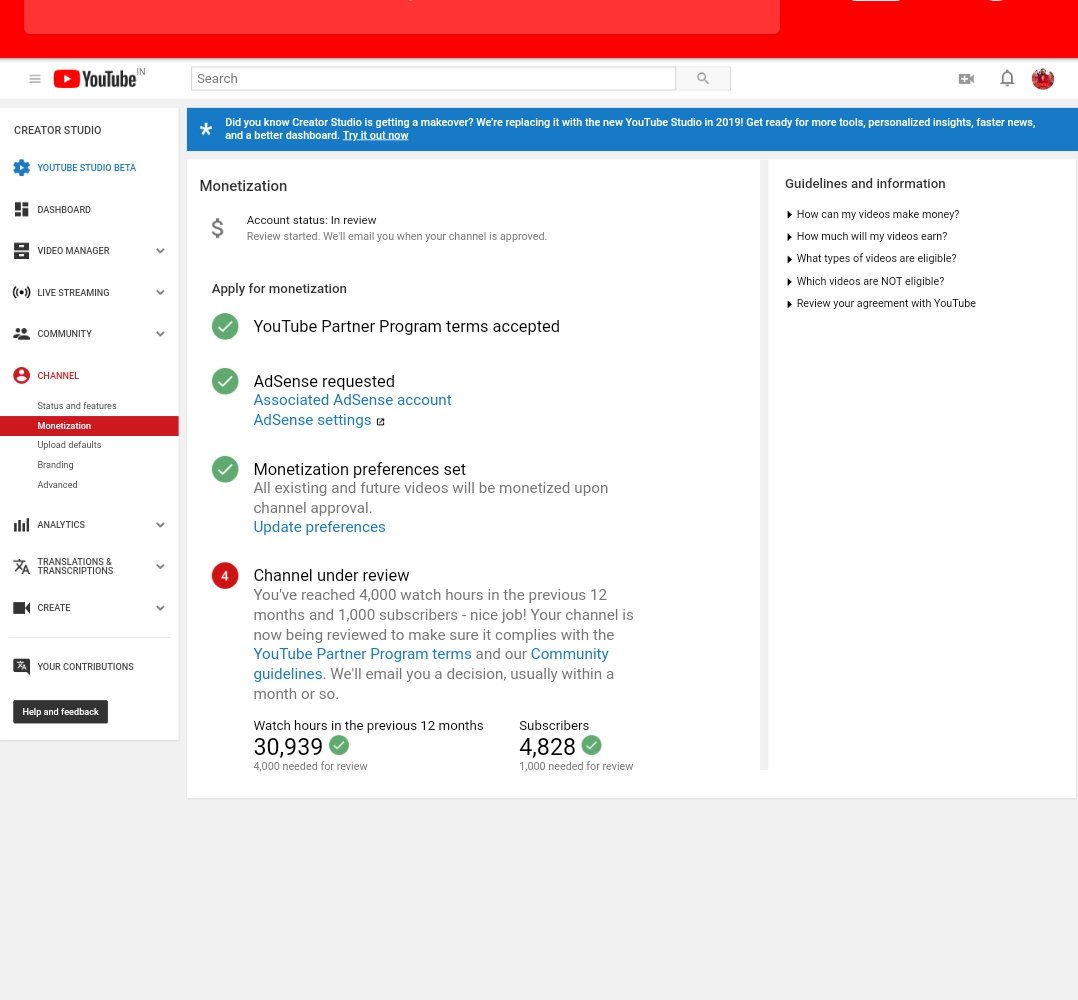Click the green check next to 4,828
The height and width of the screenshot is (1000, 1078).
click(591, 745)
